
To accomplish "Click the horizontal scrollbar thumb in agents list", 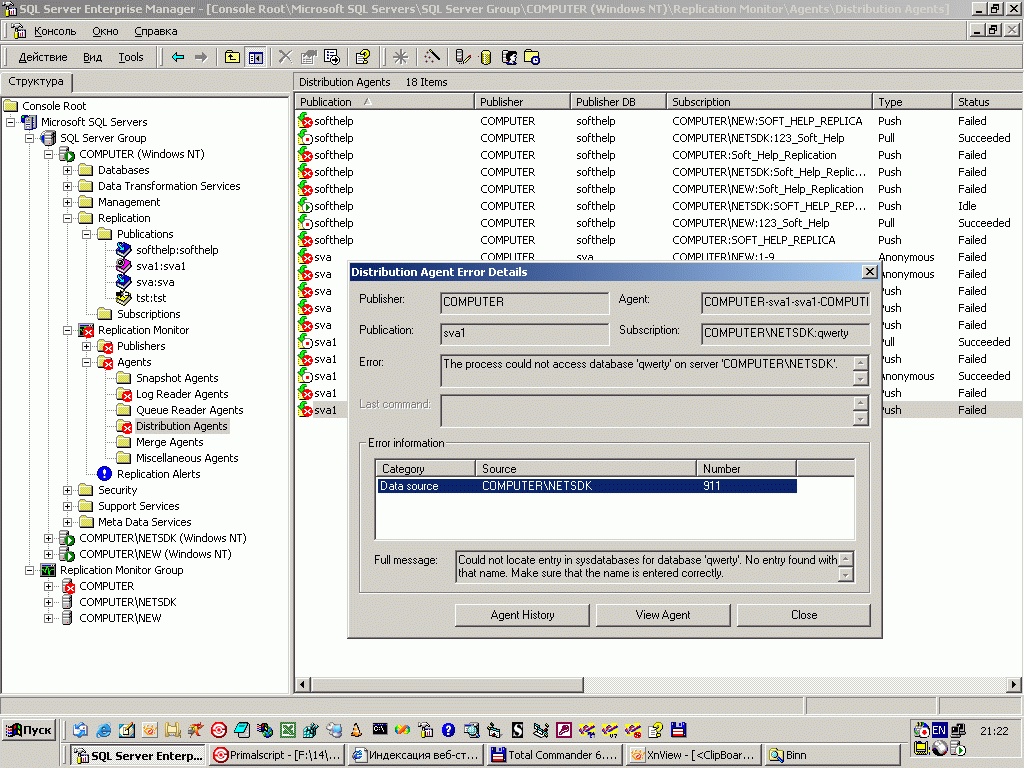I will (447, 684).
